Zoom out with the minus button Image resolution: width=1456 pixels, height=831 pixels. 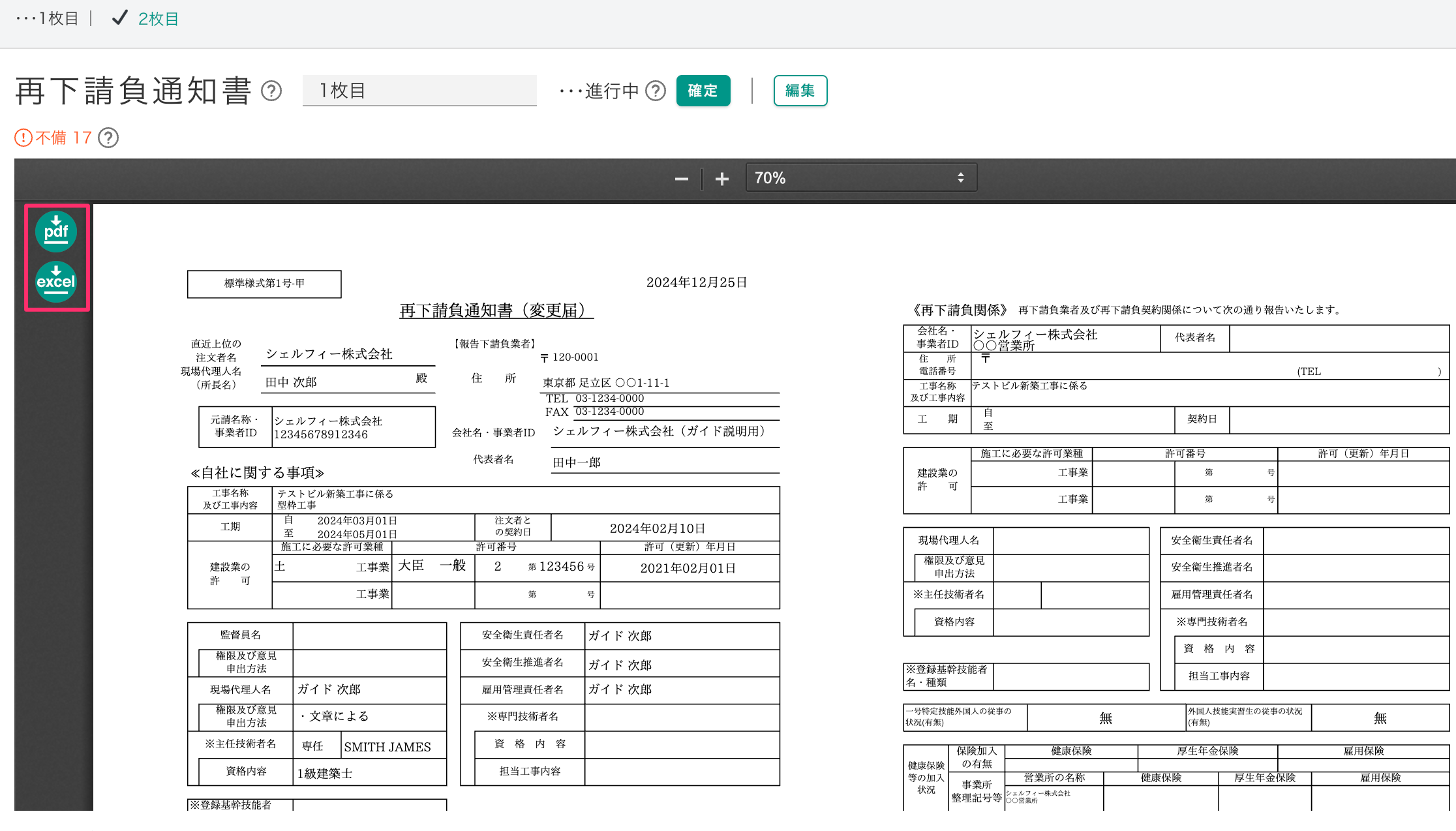pos(681,179)
